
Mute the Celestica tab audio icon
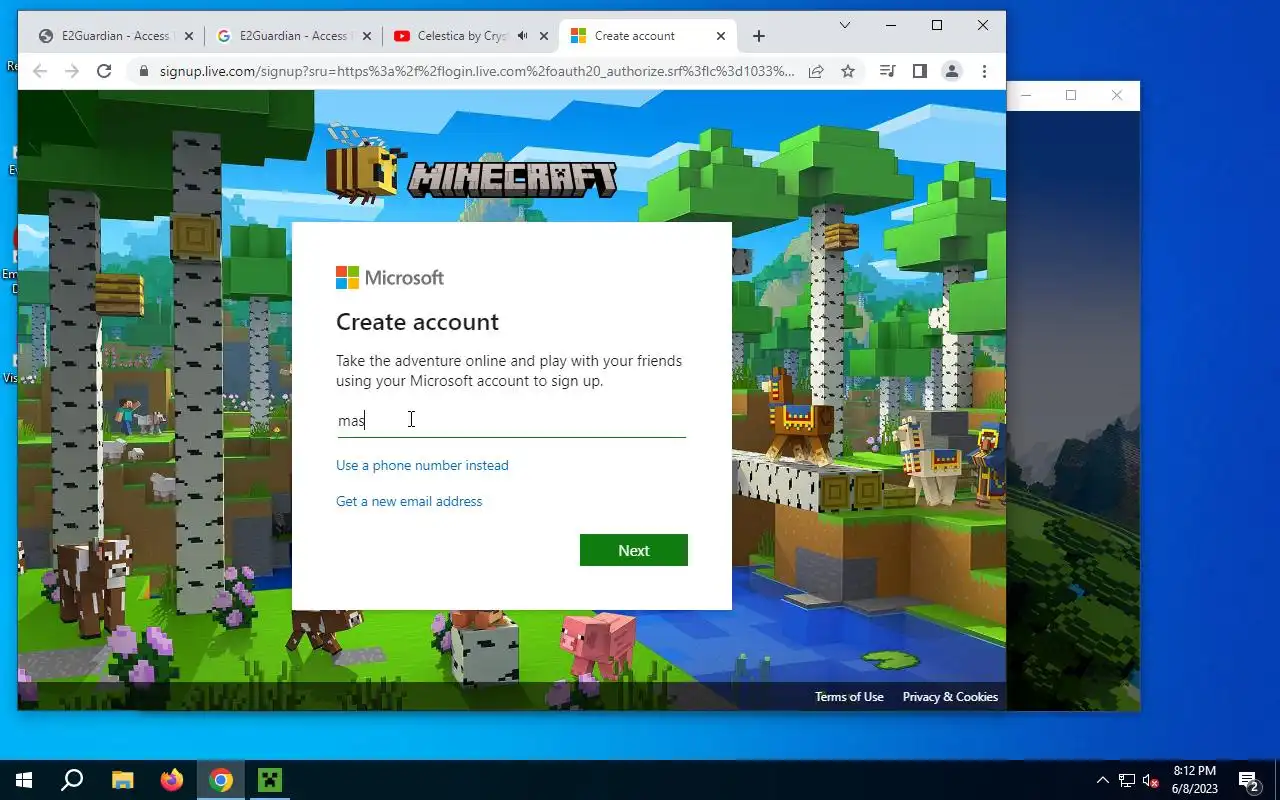point(522,36)
